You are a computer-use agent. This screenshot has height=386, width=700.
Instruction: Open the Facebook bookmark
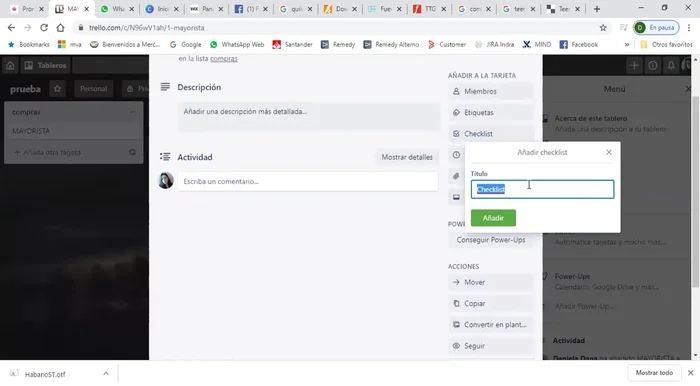579,45
